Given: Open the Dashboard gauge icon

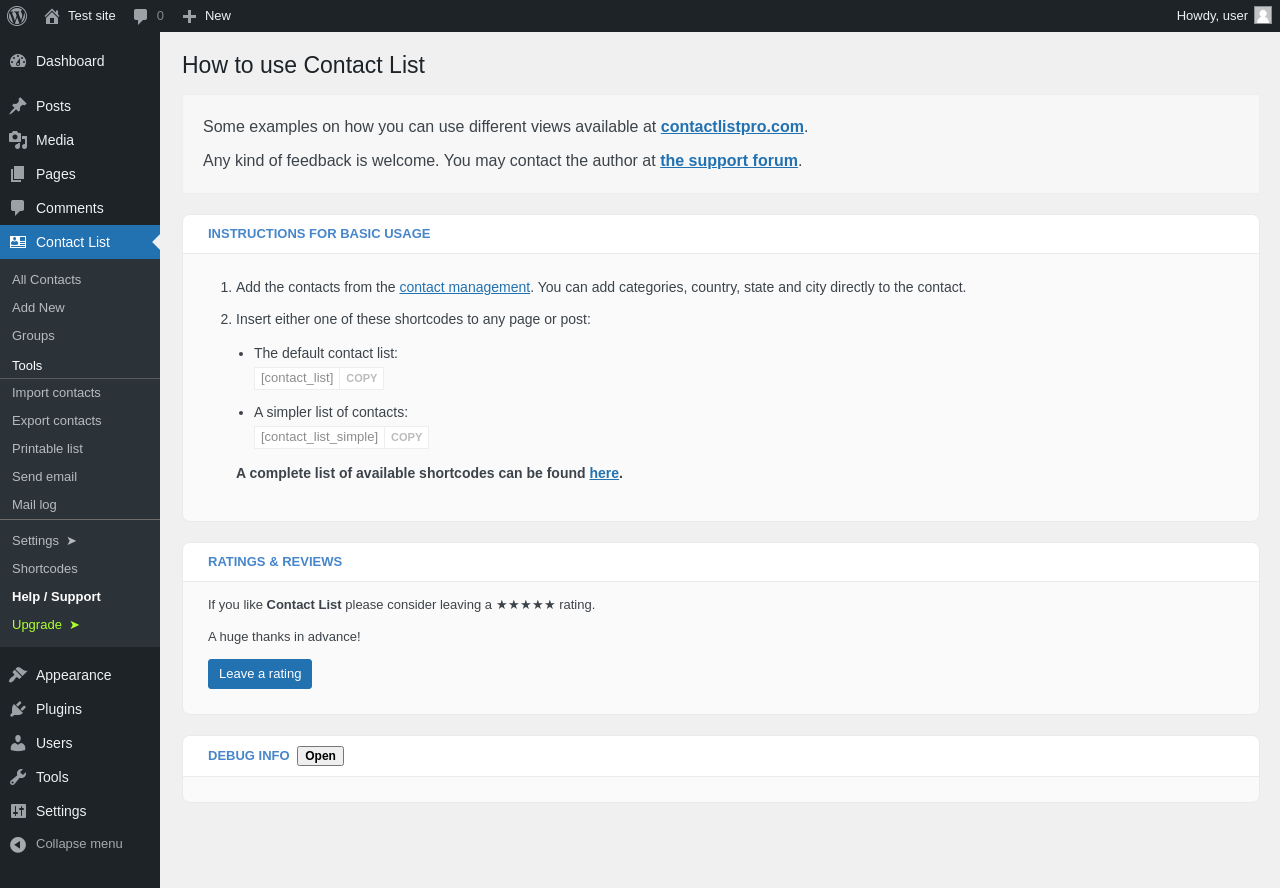Looking at the screenshot, I should [18, 61].
